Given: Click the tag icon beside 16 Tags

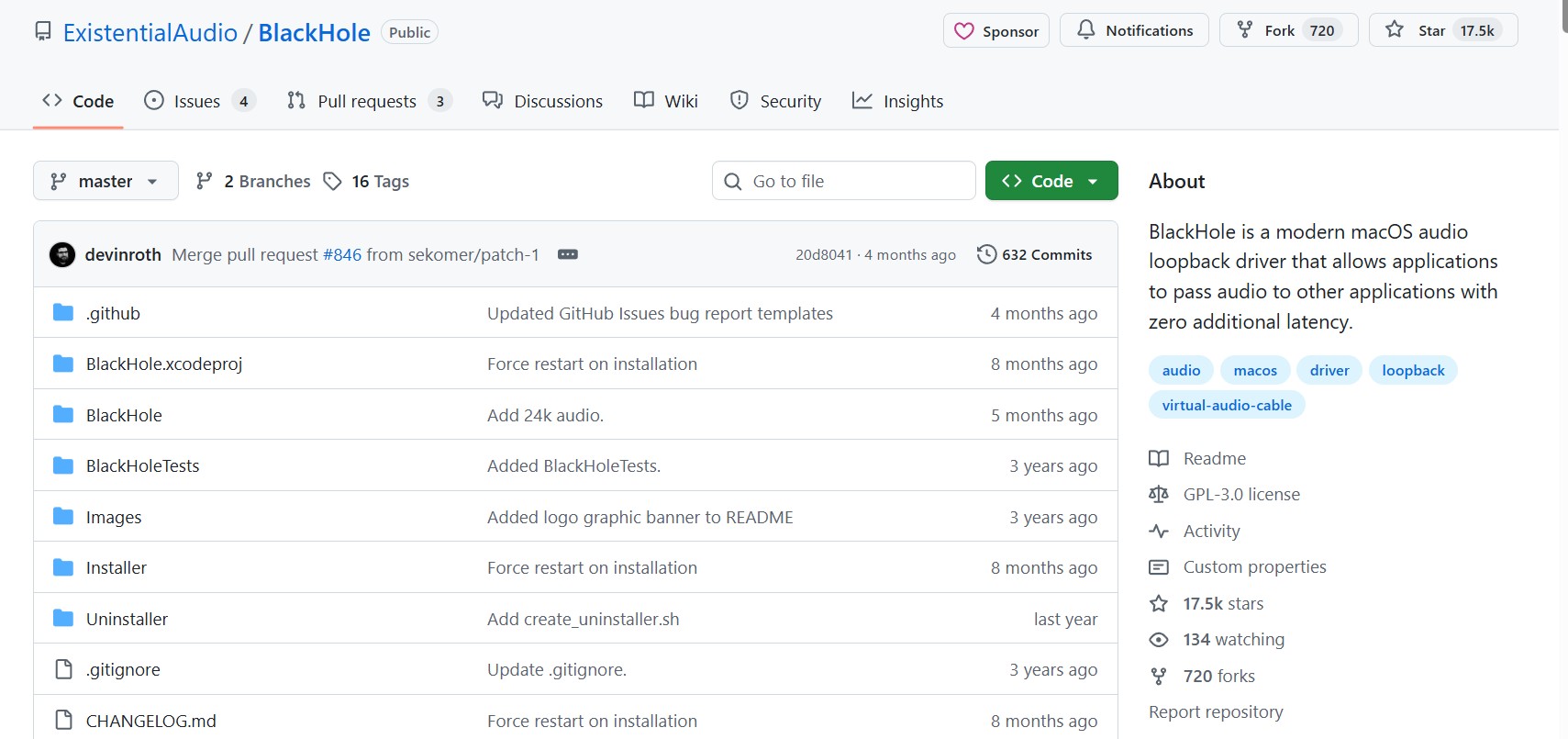Looking at the screenshot, I should (332, 182).
